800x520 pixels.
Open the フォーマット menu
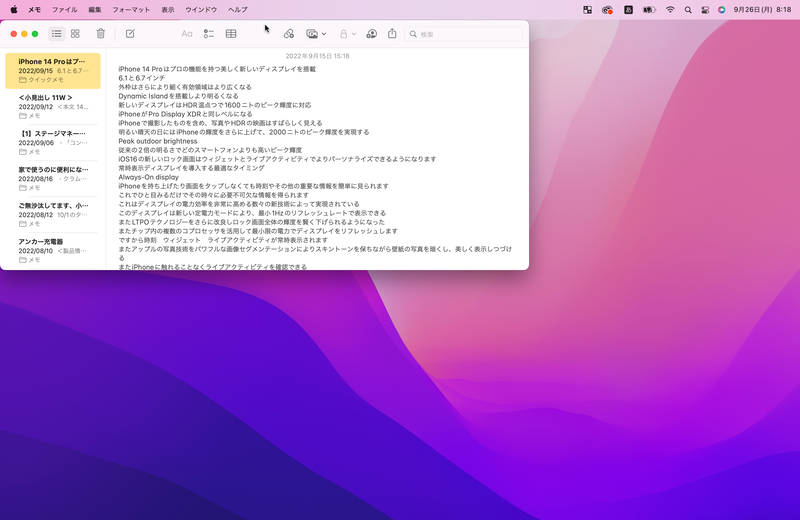pyautogui.click(x=131, y=9)
